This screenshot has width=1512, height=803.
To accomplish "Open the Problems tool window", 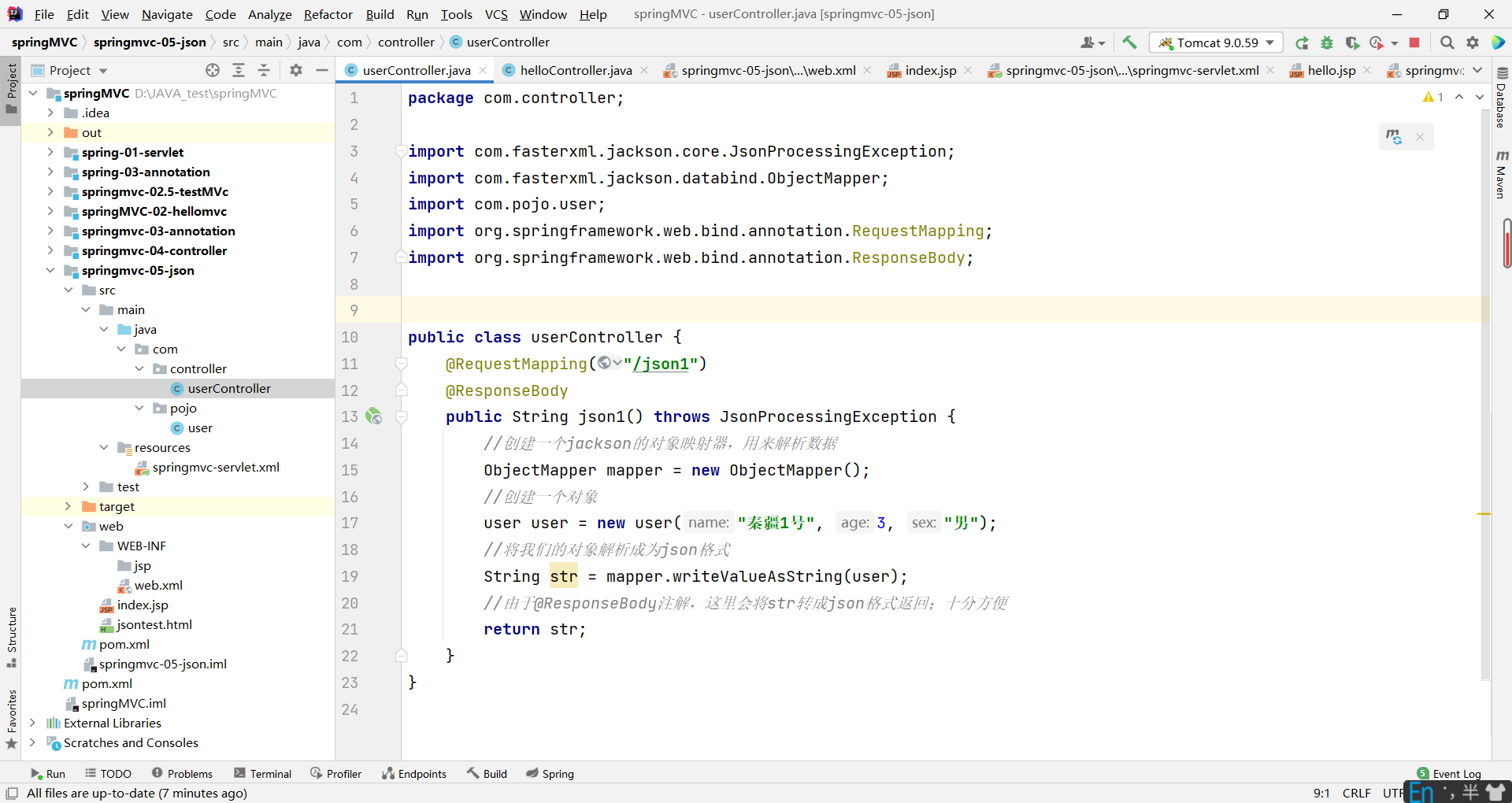I will pyautogui.click(x=182, y=774).
